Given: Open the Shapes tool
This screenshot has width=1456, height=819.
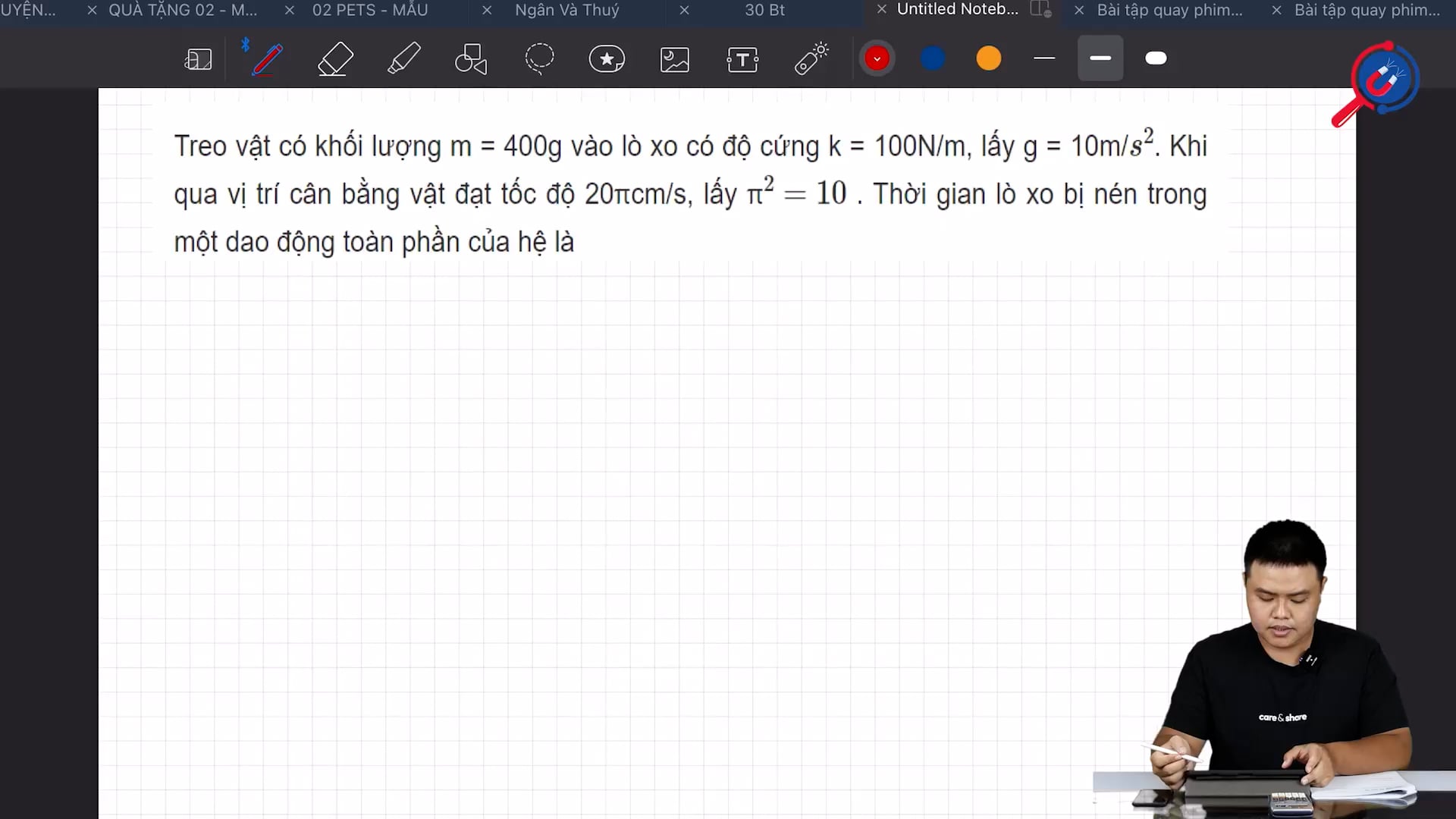Looking at the screenshot, I should (471, 59).
